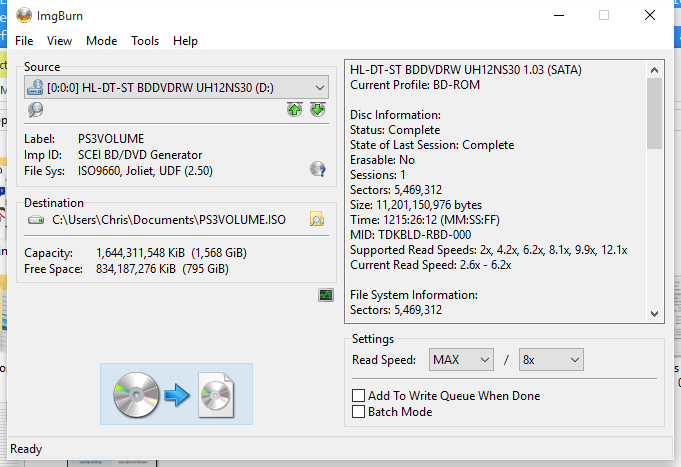Screen dimensions: 681x467
Task: Click the disc query icon beside File Sys
Action: [x=317, y=169]
